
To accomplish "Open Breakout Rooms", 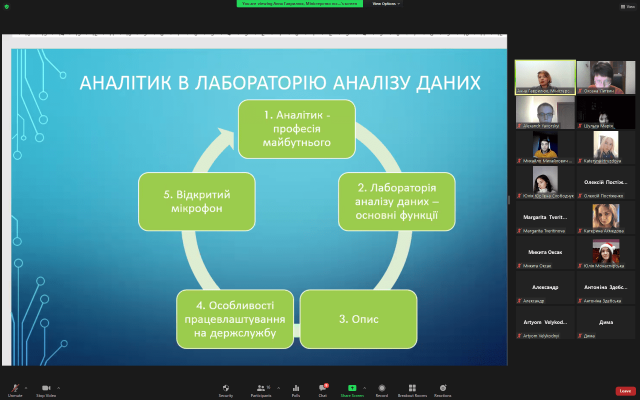I will pos(412,387).
